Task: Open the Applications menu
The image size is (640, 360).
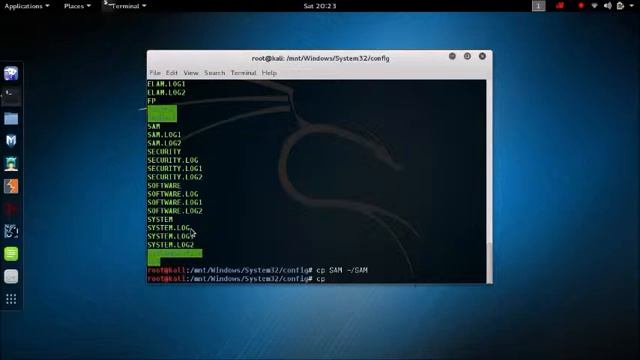Action: [x=27, y=6]
